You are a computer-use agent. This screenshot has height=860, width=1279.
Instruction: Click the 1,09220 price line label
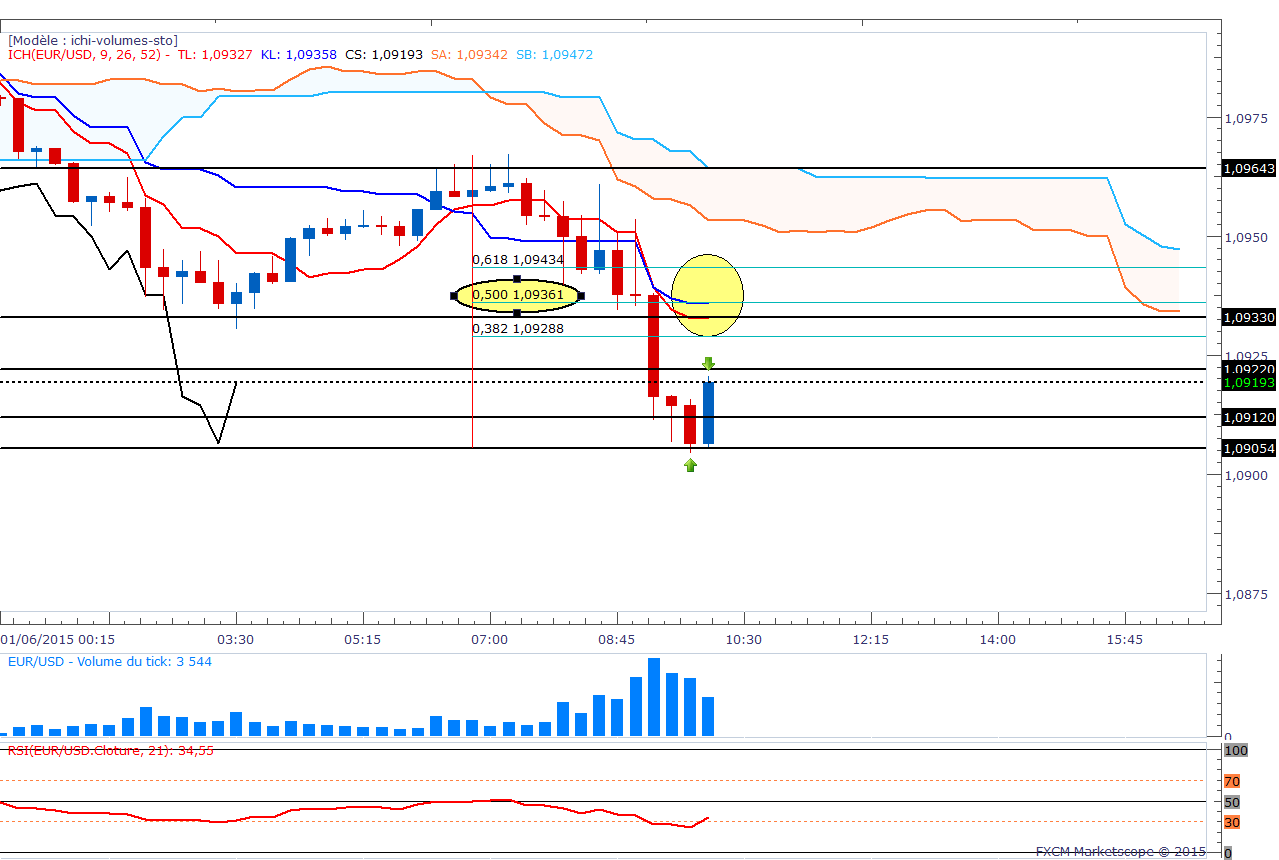tap(1249, 369)
